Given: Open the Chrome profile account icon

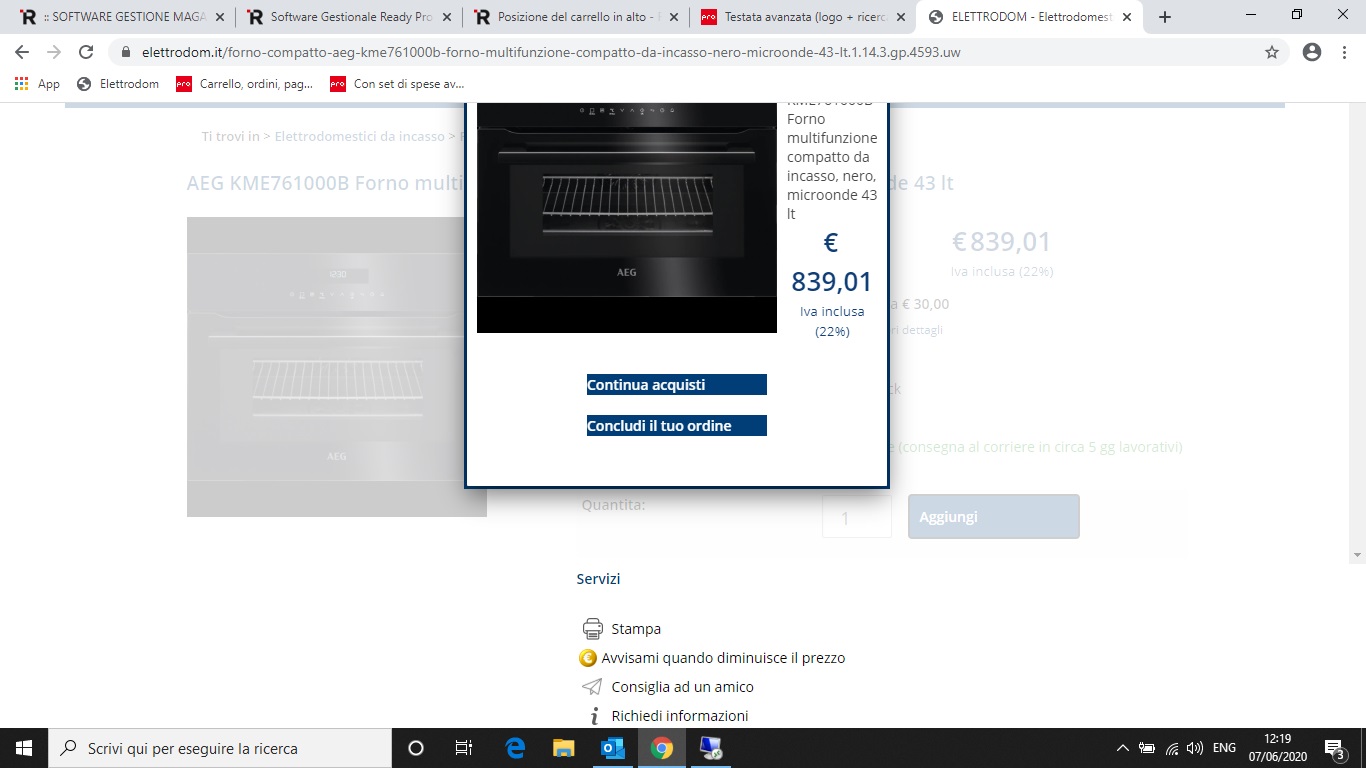Looking at the screenshot, I should 1312,52.
